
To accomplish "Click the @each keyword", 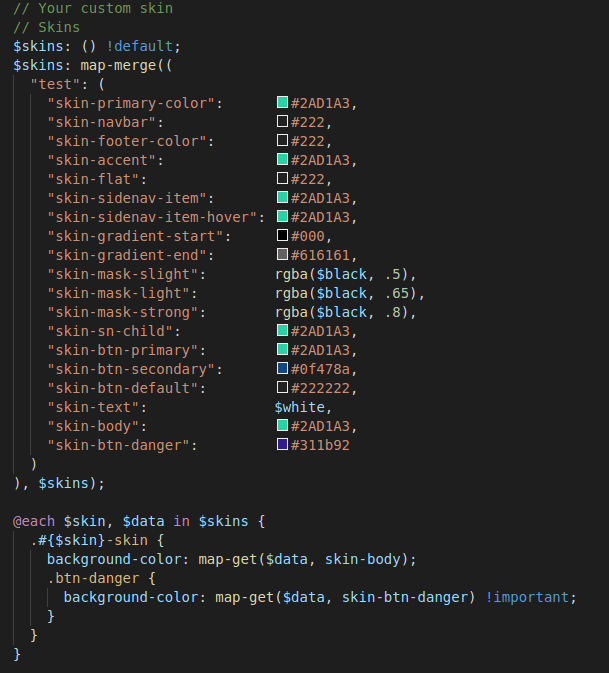I will (x=34, y=521).
